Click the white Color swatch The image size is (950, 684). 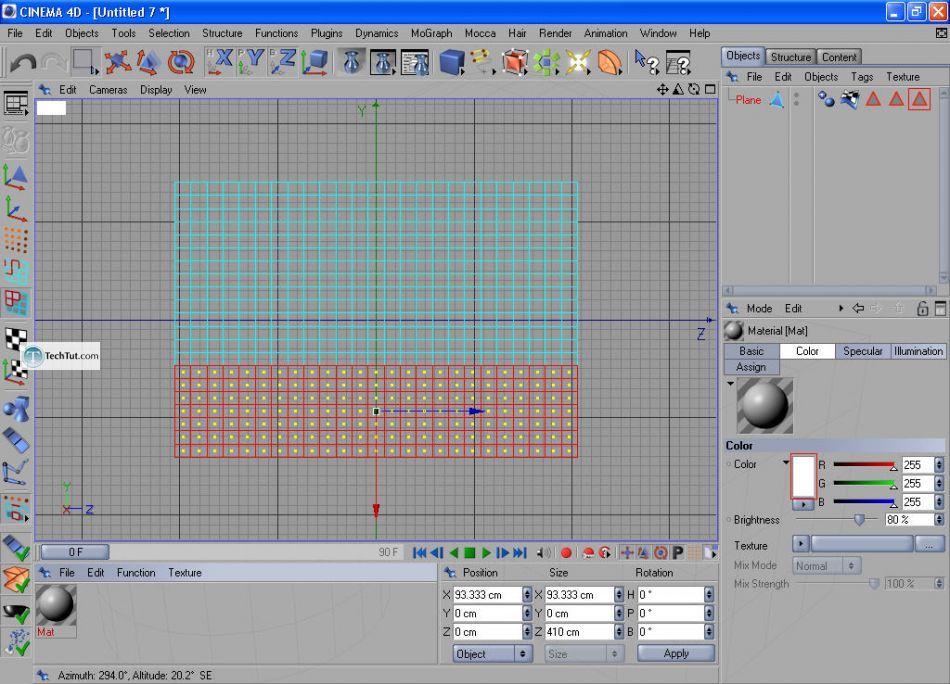[x=803, y=476]
